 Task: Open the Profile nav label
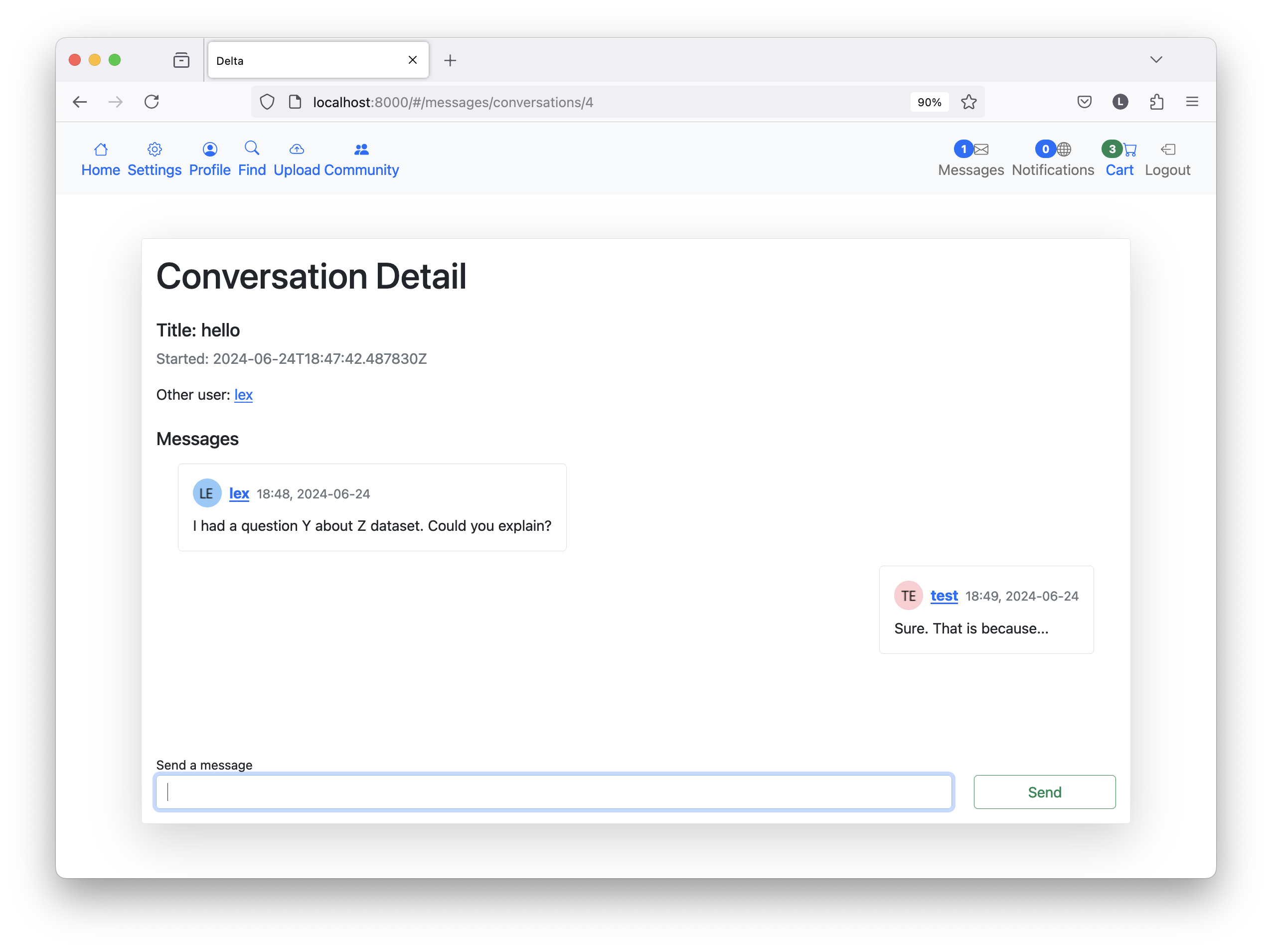pos(210,170)
